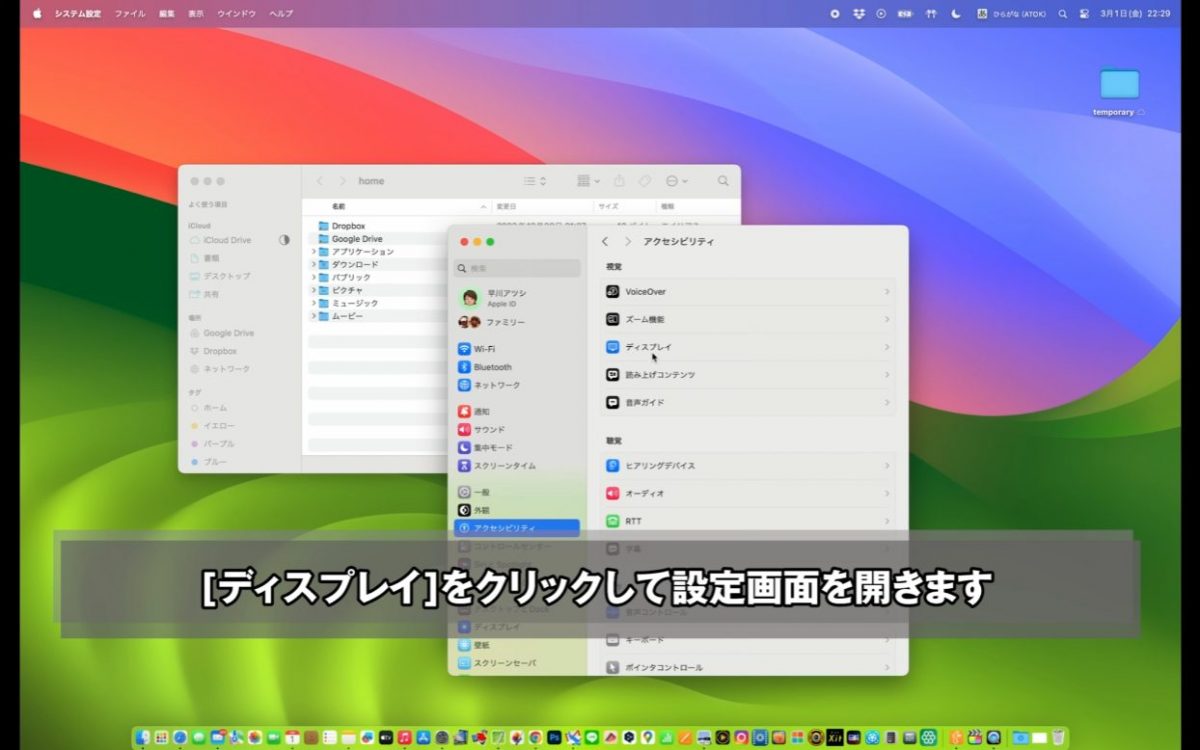1200x750 pixels.
Task: Open the オーディオ accessibility row
Action: pos(748,494)
